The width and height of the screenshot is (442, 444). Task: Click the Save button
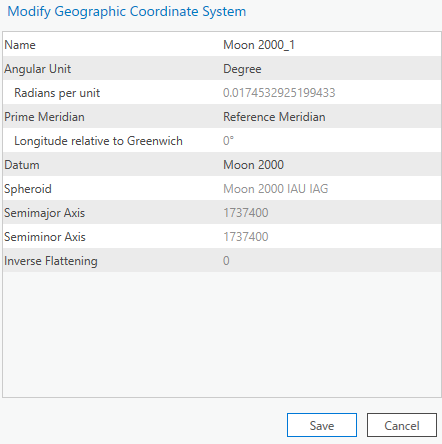coord(322,425)
